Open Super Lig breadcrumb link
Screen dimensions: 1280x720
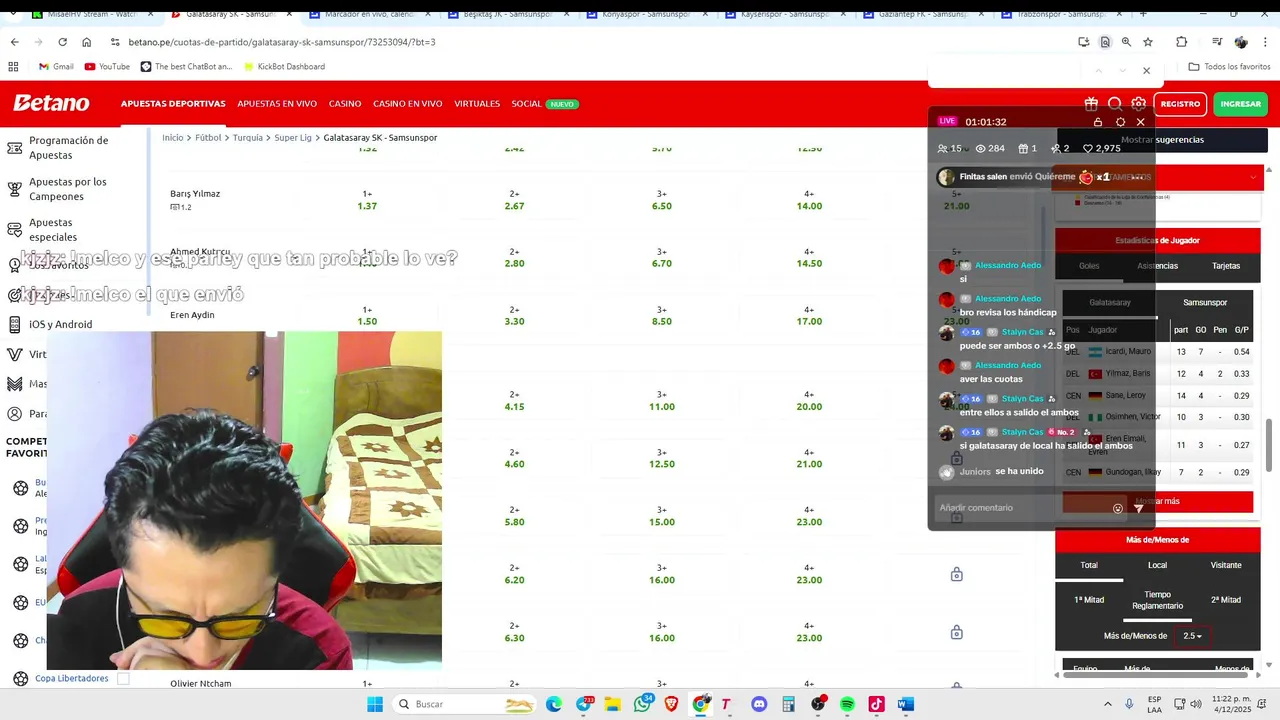(x=293, y=137)
